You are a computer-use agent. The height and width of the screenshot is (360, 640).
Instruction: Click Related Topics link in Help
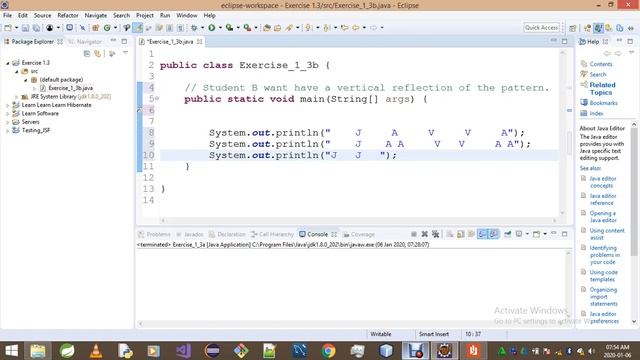pyautogui.click(x=602, y=89)
